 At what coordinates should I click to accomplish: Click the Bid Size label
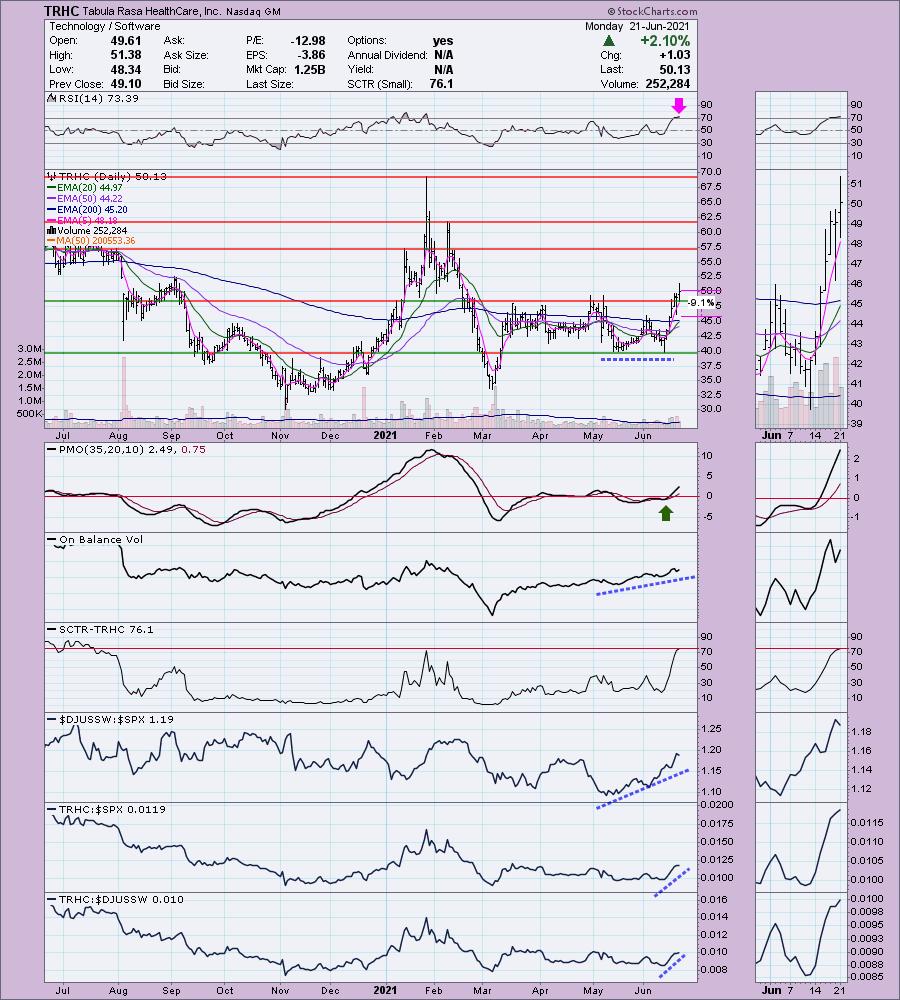pos(184,84)
